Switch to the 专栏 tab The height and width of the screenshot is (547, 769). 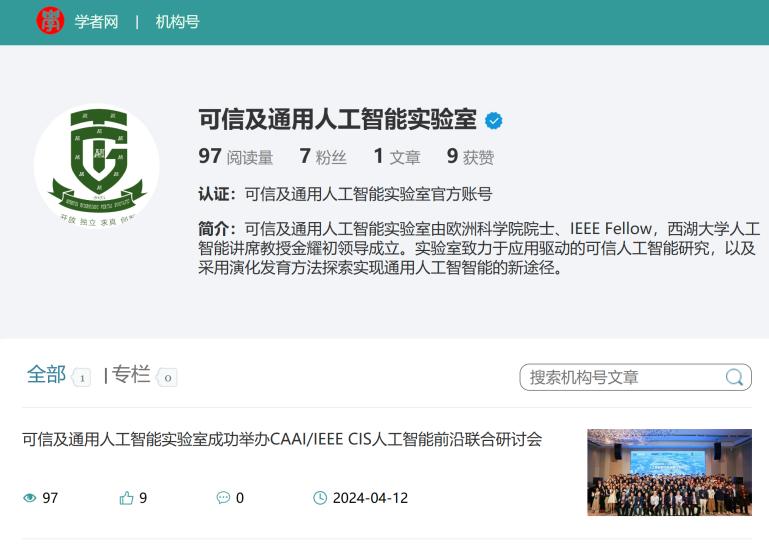click(x=131, y=374)
